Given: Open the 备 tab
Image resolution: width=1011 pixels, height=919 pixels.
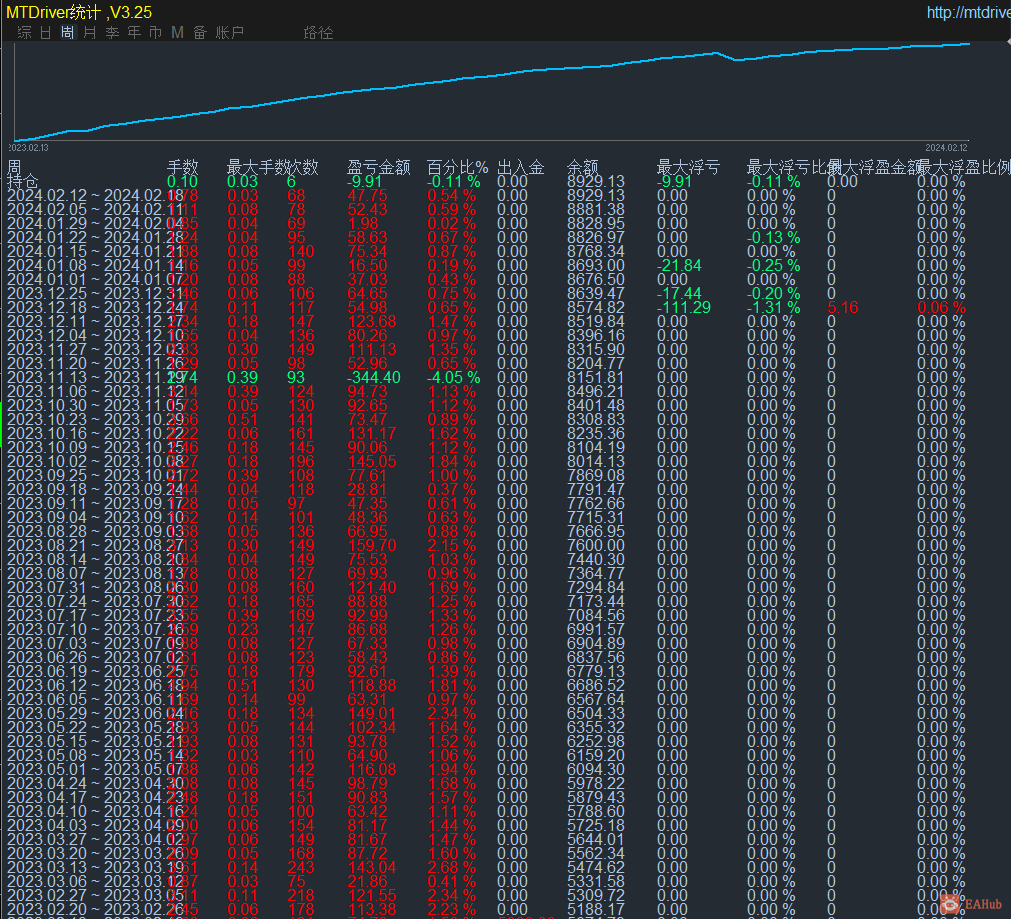Looking at the screenshot, I should [x=200, y=32].
